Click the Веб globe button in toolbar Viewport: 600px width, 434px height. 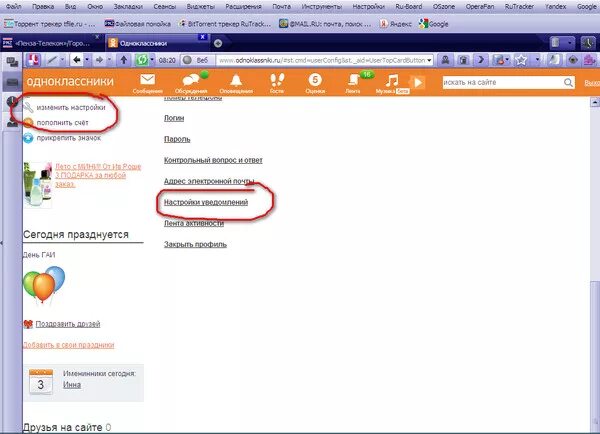(x=197, y=60)
